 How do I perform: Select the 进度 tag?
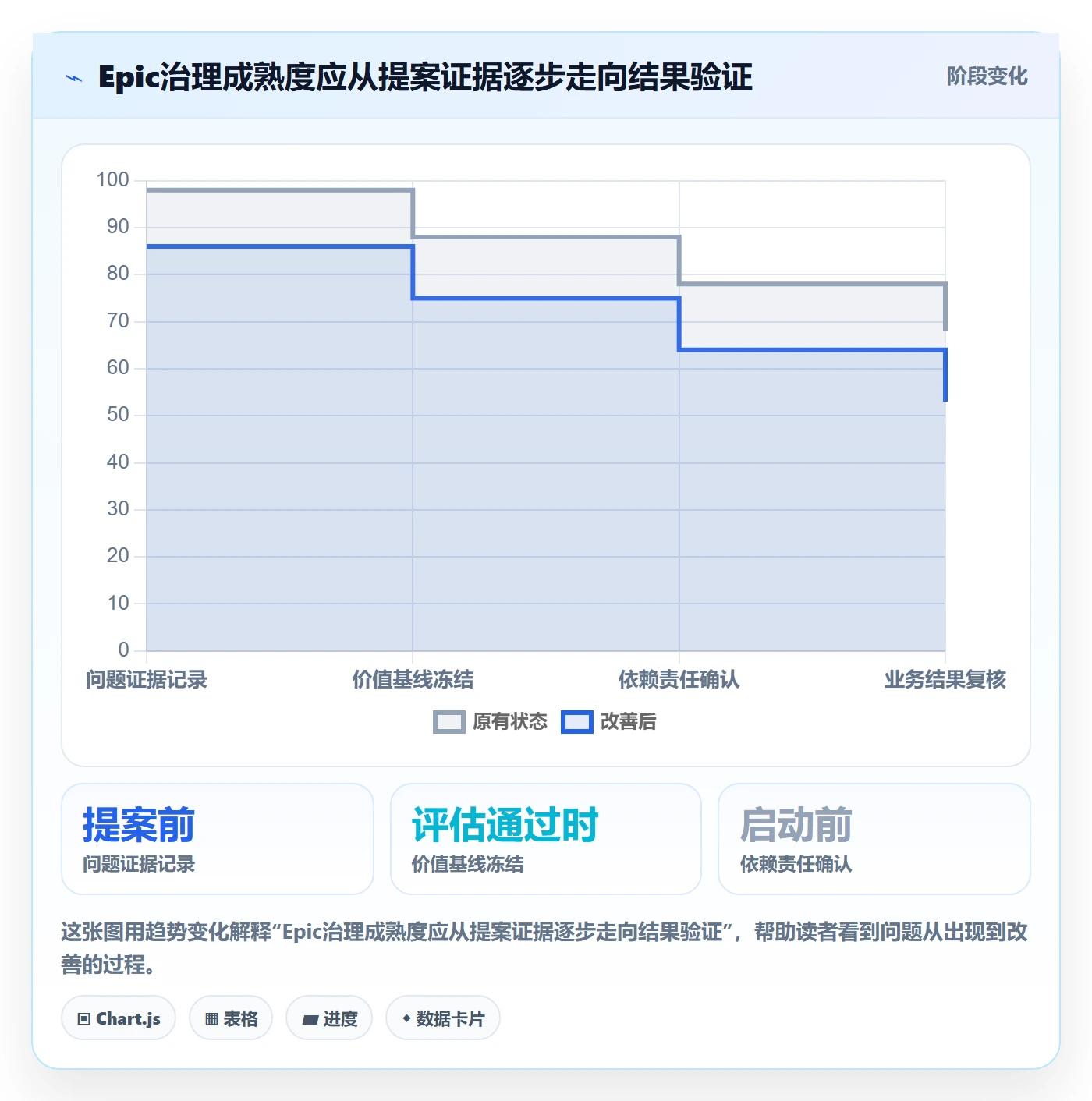pos(329,1018)
